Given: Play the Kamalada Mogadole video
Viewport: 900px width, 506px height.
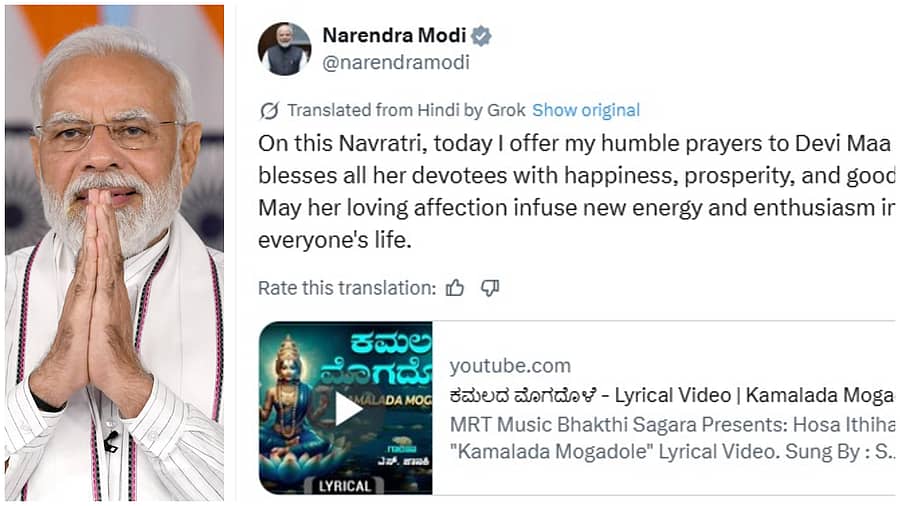Looking at the screenshot, I should click(x=346, y=408).
